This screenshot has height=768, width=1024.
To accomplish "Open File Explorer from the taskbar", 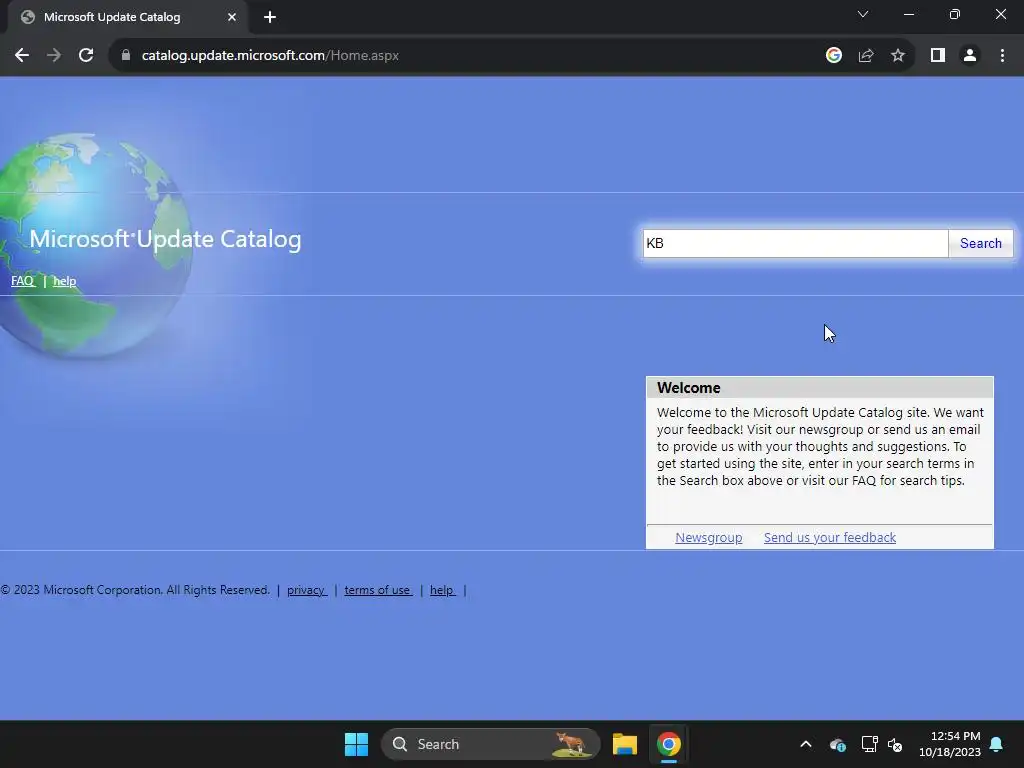I will [x=624, y=744].
